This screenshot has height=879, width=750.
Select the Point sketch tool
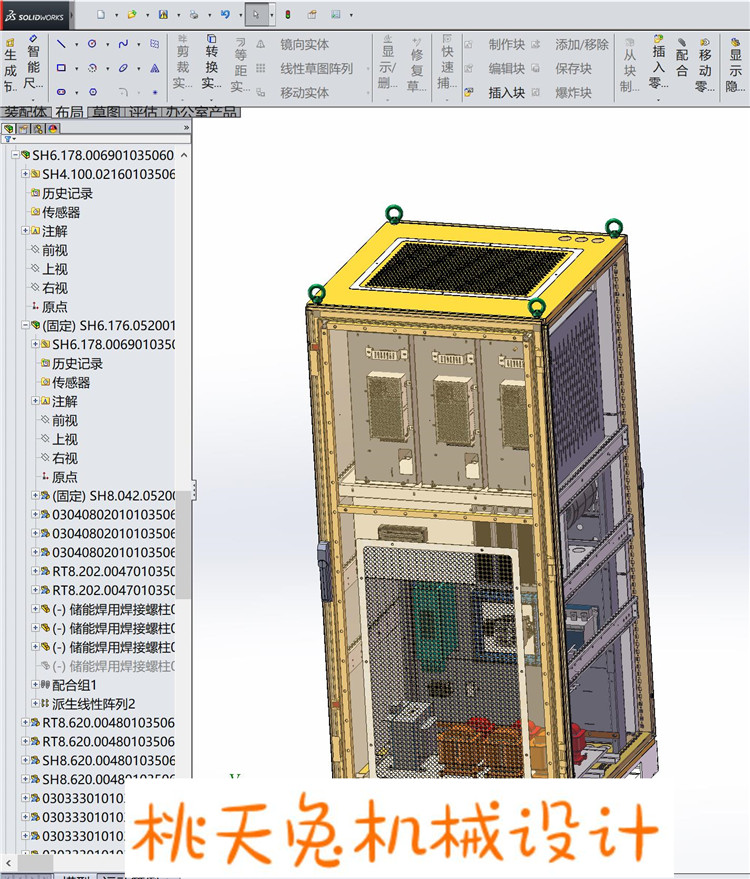point(155,92)
